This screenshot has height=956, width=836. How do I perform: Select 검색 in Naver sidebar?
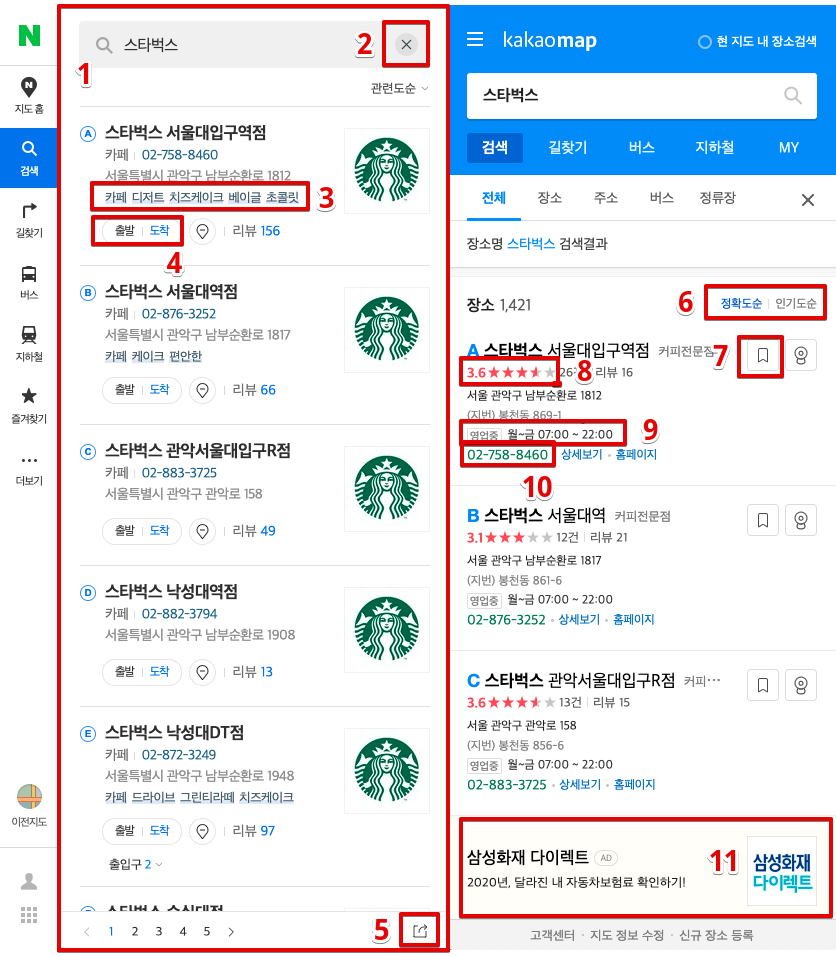coord(29,158)
